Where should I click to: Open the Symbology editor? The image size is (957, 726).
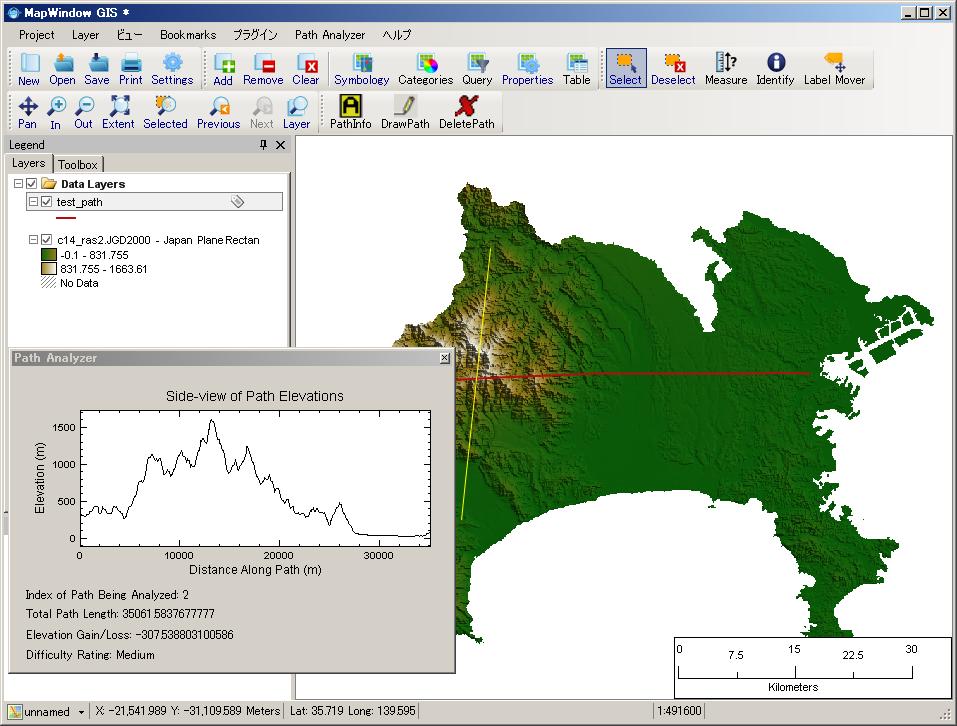coord(361,65)
